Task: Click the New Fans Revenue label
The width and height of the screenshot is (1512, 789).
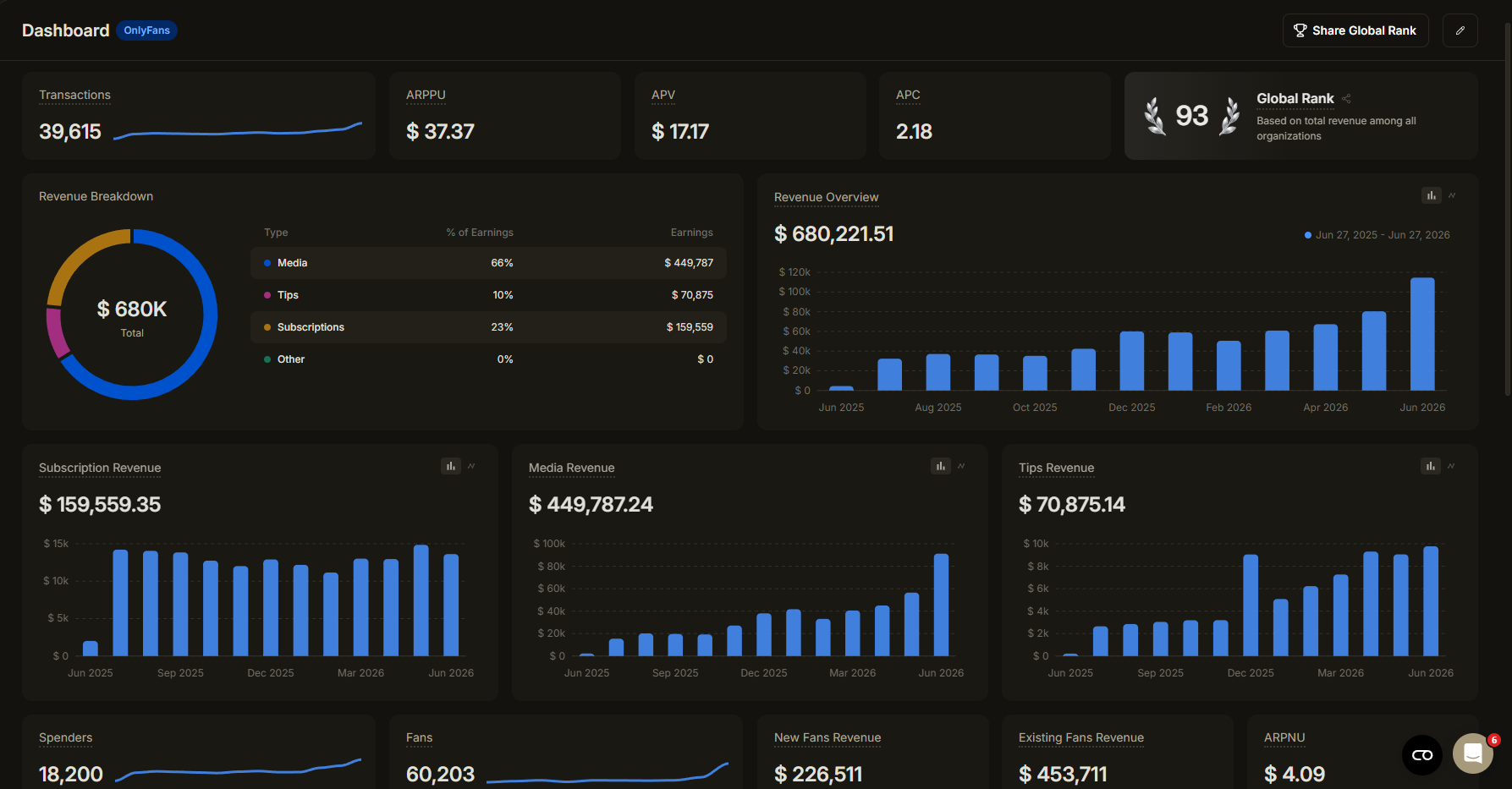Action: coord(827,737)
